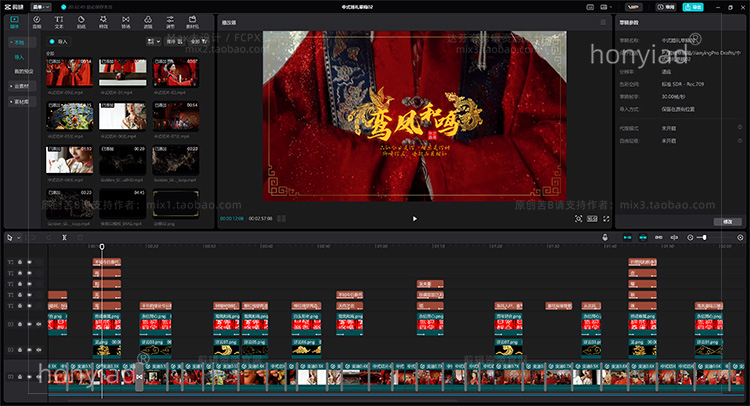Toggle the preview axis switch
The width and height of the screenshot is (750, 406).
pos(674,237)
